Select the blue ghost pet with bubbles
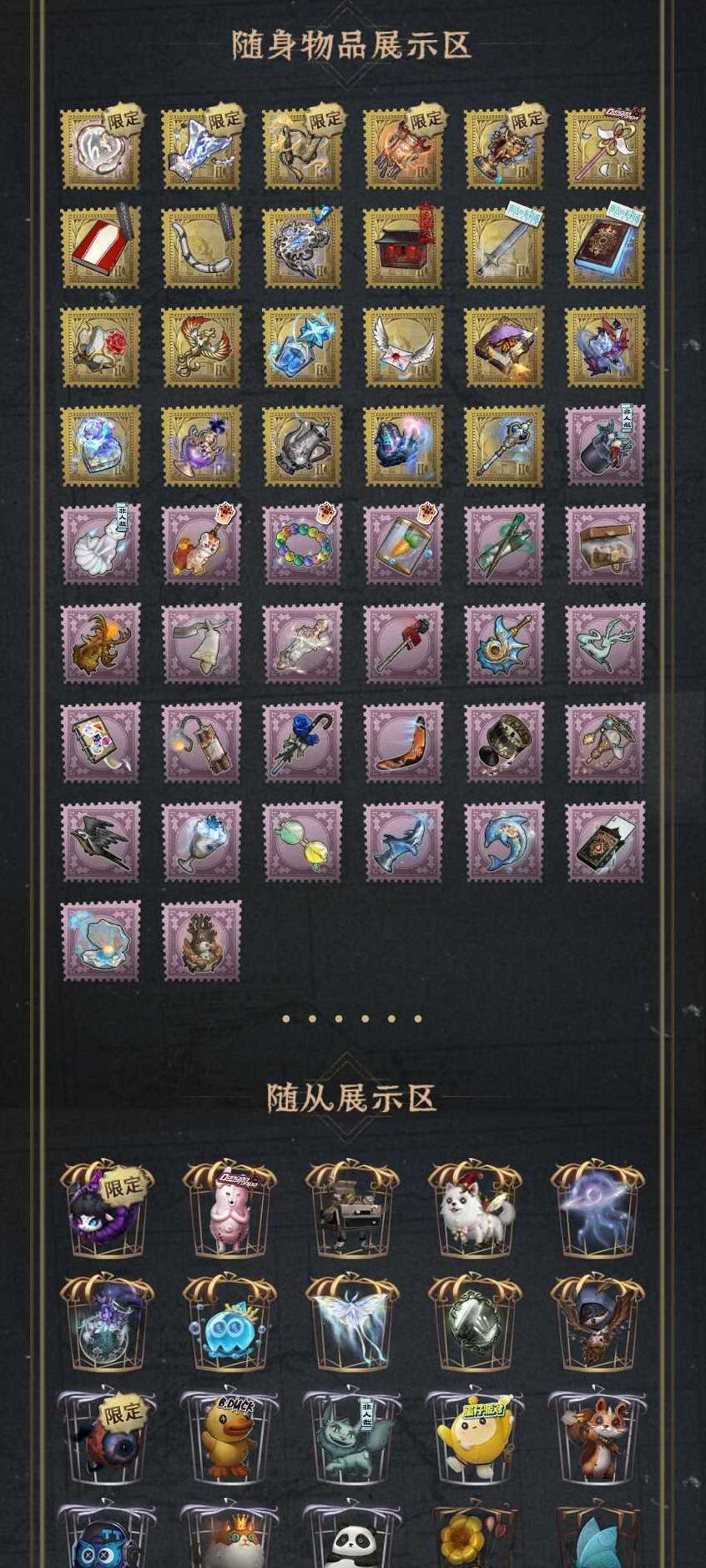The width and height of the screenshot is (706, 1568). (229, 1323)
